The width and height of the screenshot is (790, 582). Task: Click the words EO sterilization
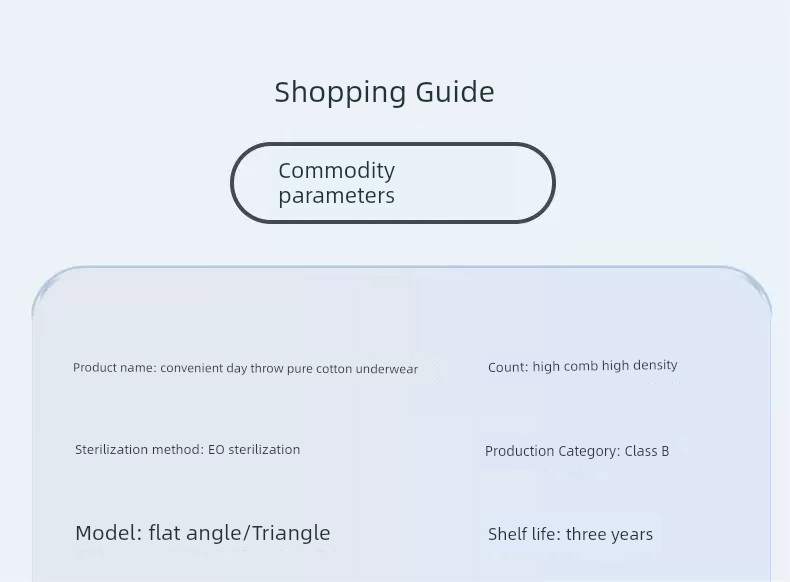tap(254, 449)
